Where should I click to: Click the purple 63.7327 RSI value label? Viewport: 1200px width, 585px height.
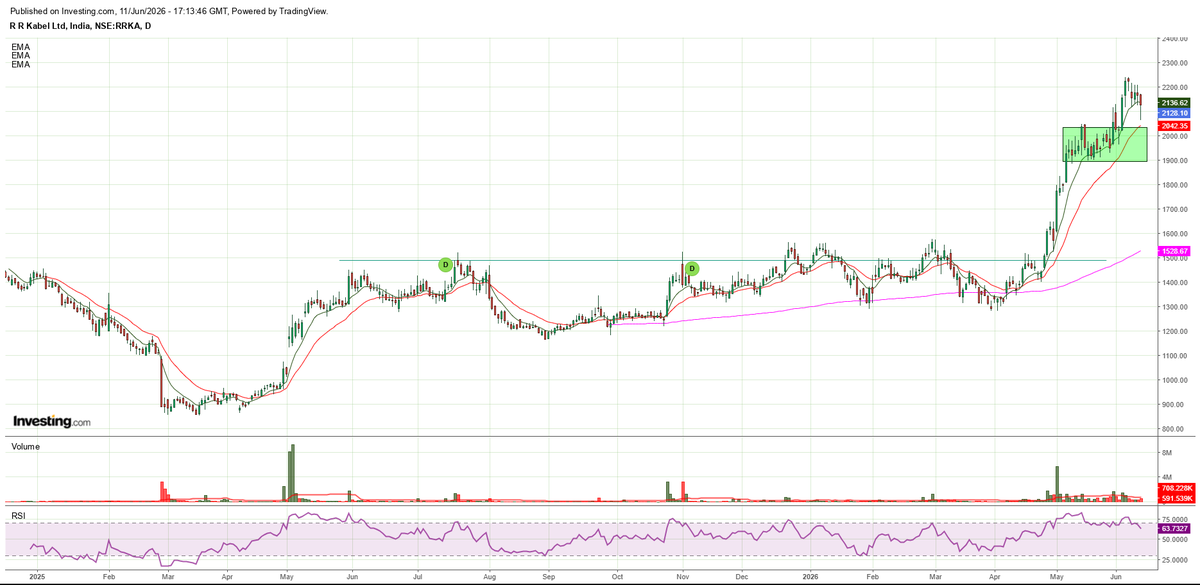pyautogui.click(x=1173, y=527)
